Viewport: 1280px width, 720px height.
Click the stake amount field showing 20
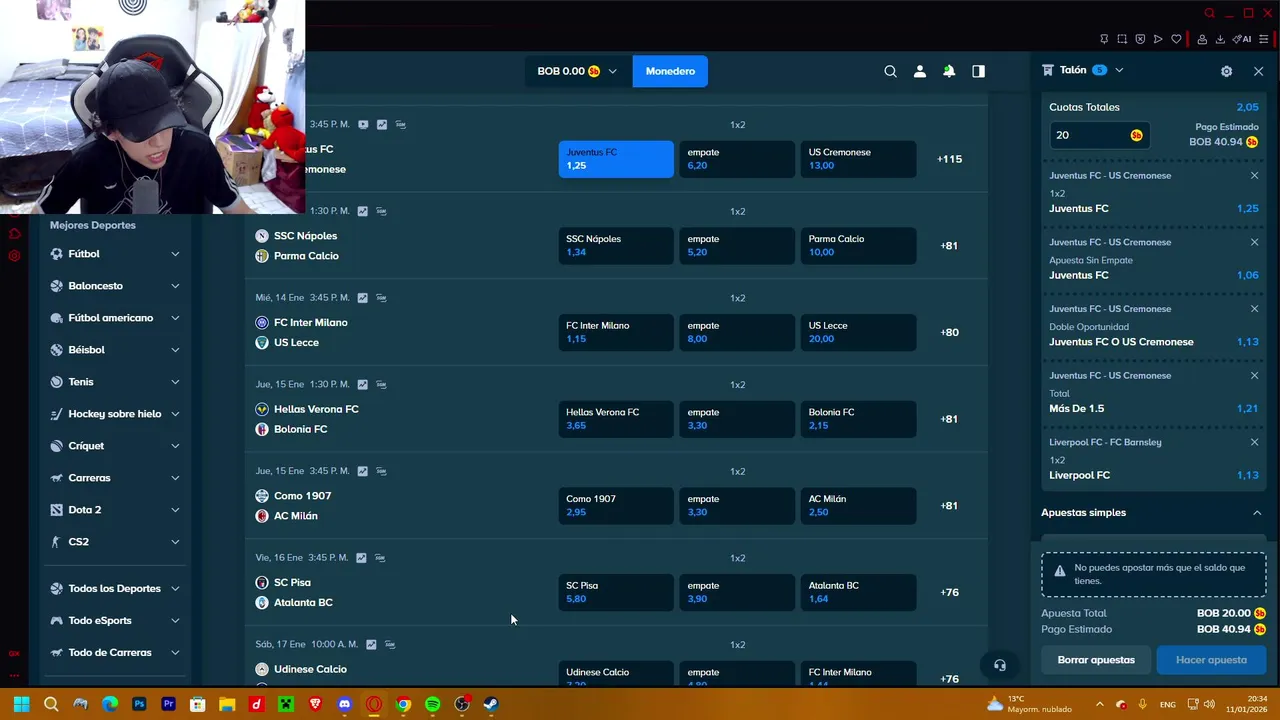(x=1097, y=135)
